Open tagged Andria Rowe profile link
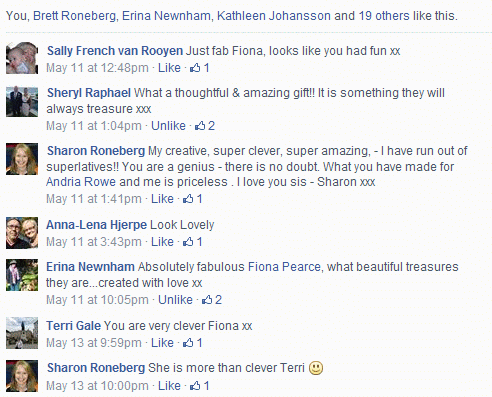This screenshot has width=492, height=397. coord(81,182)
